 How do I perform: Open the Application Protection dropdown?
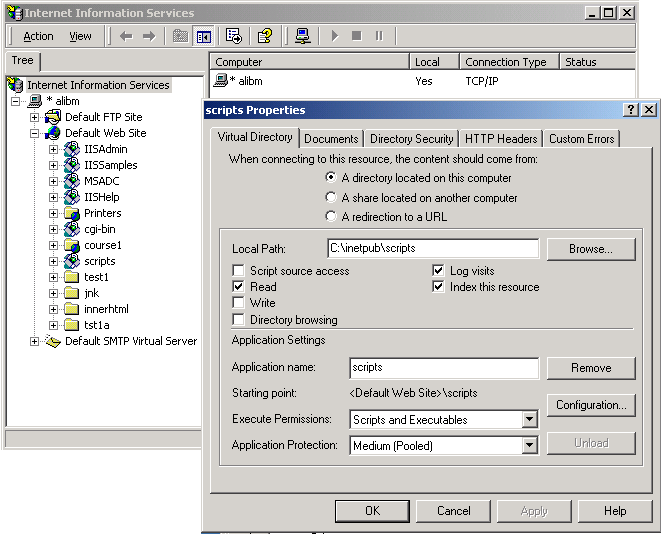(x=529, y=445)
